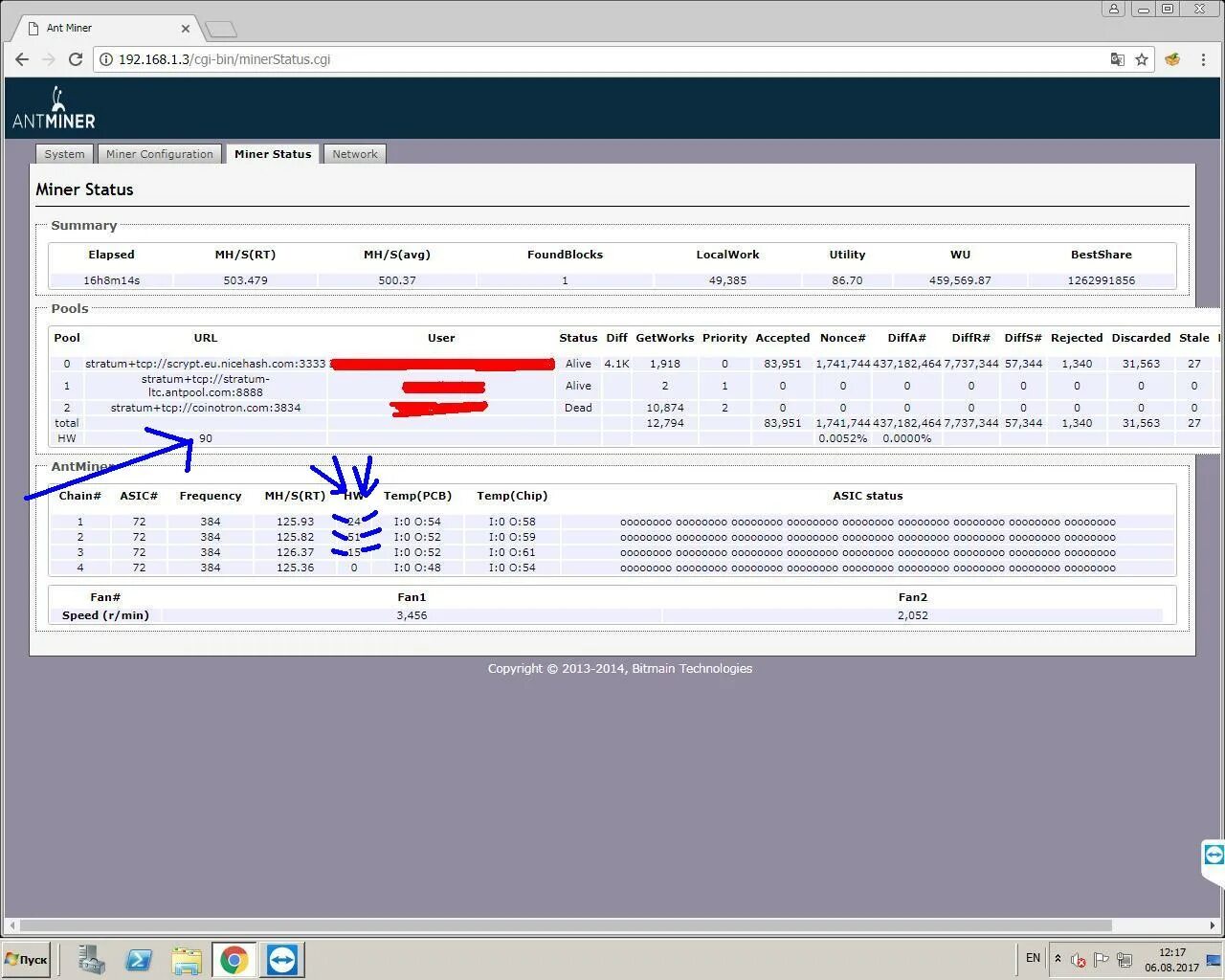The height and width of the screenshot is (980, 1225).
Task: Open a new browser tab
Action: [220, 29]
